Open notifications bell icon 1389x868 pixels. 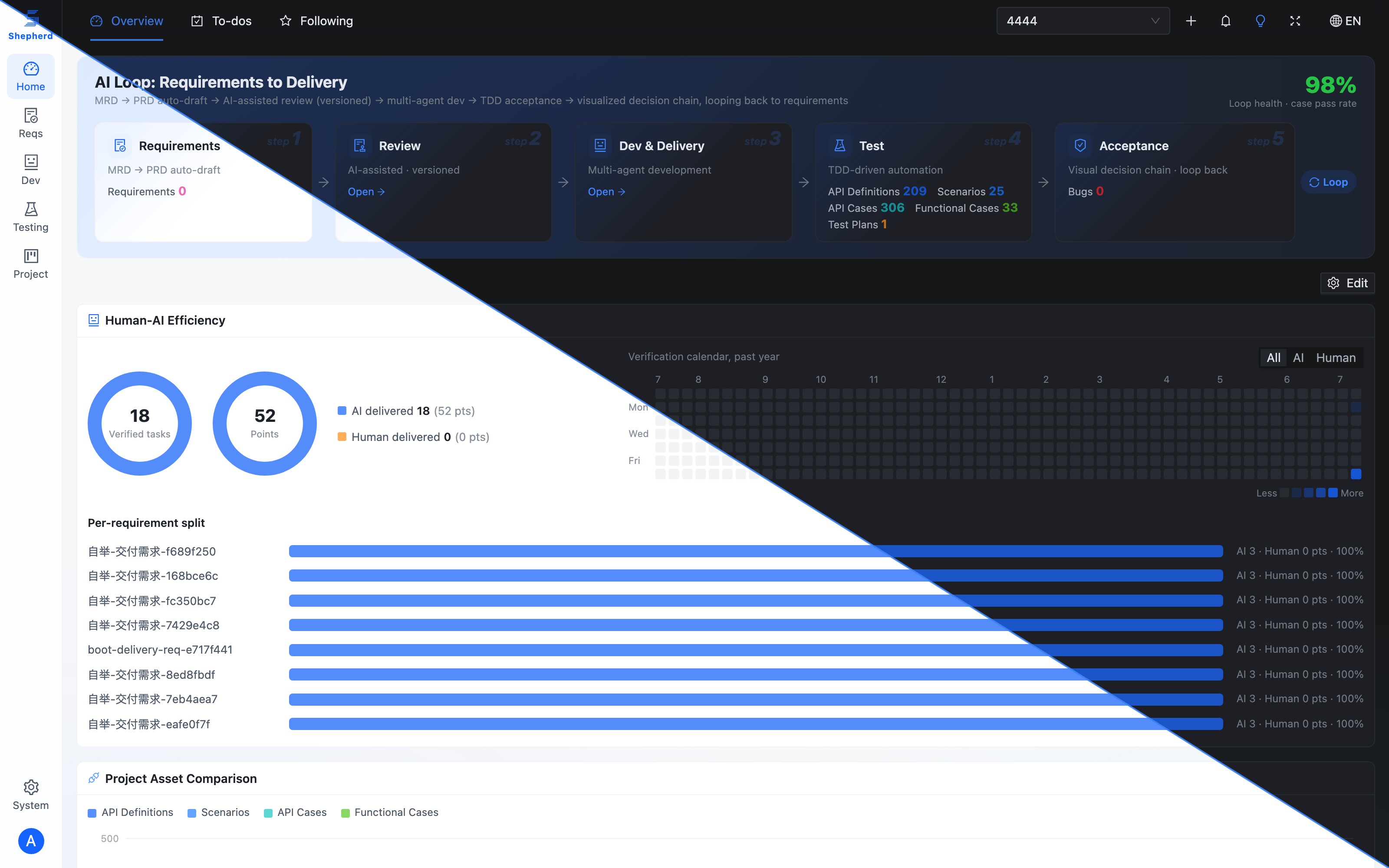click(1225, 21)
